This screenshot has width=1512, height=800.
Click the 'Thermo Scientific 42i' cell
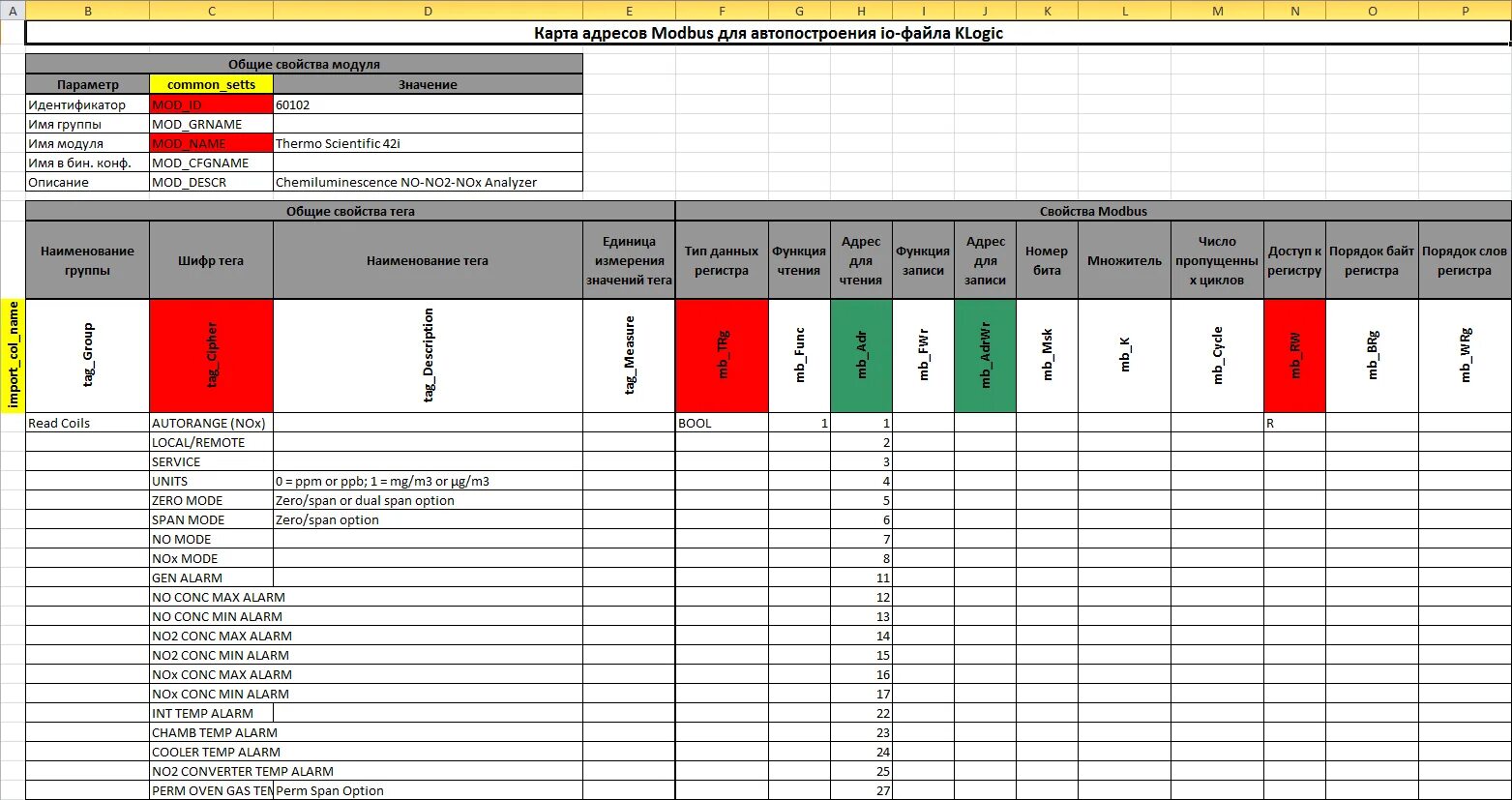pos(429,143)
